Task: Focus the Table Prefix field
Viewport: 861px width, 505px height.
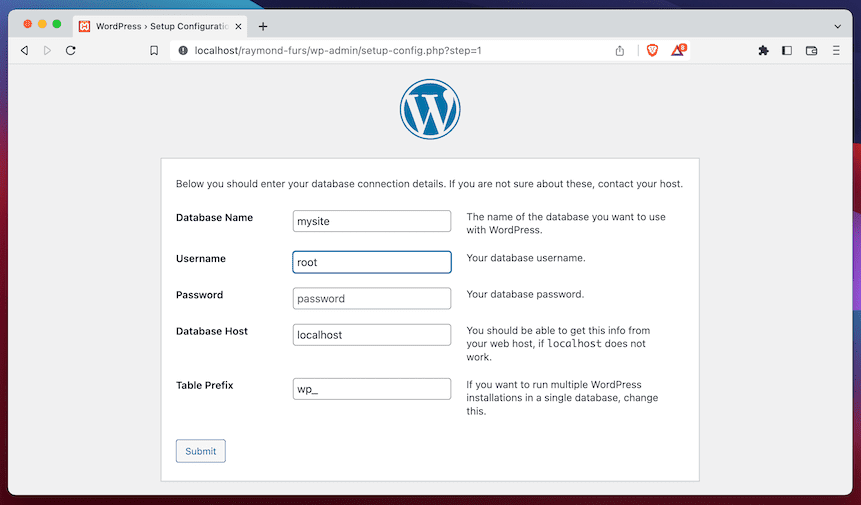Action: pos(372,389)
